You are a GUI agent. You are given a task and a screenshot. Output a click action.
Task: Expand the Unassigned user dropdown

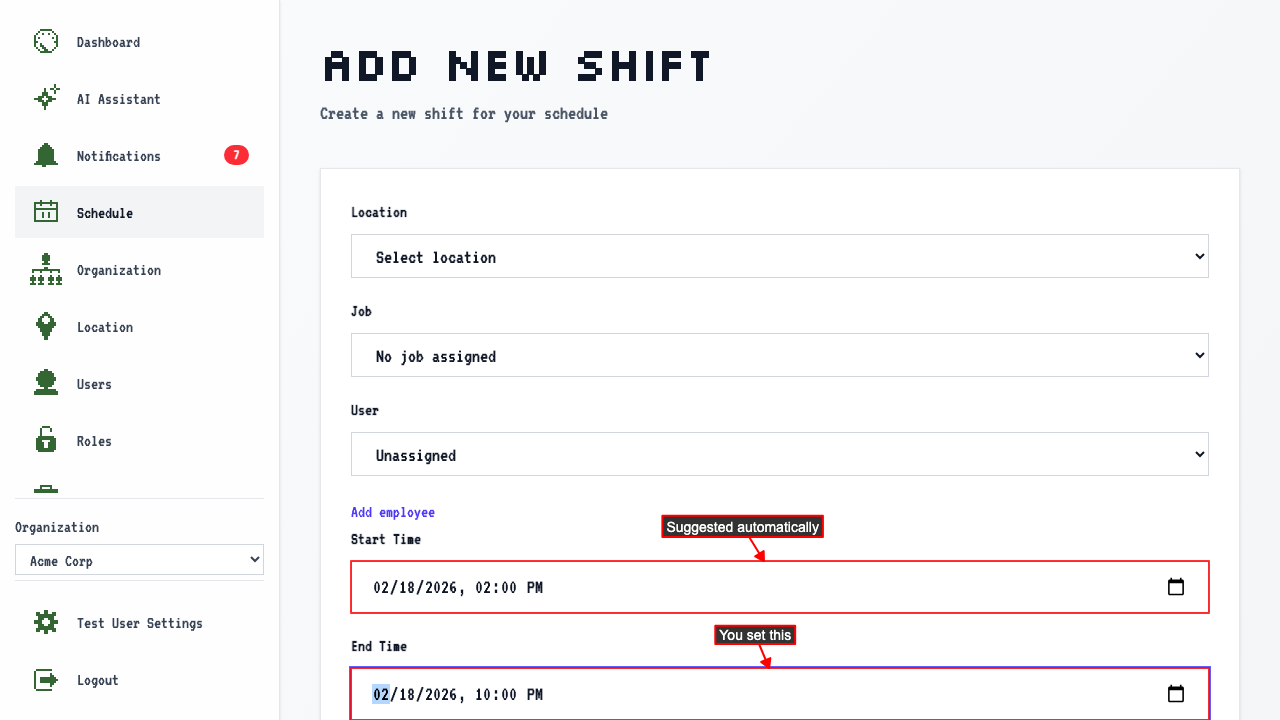click(x=780, y=454)
